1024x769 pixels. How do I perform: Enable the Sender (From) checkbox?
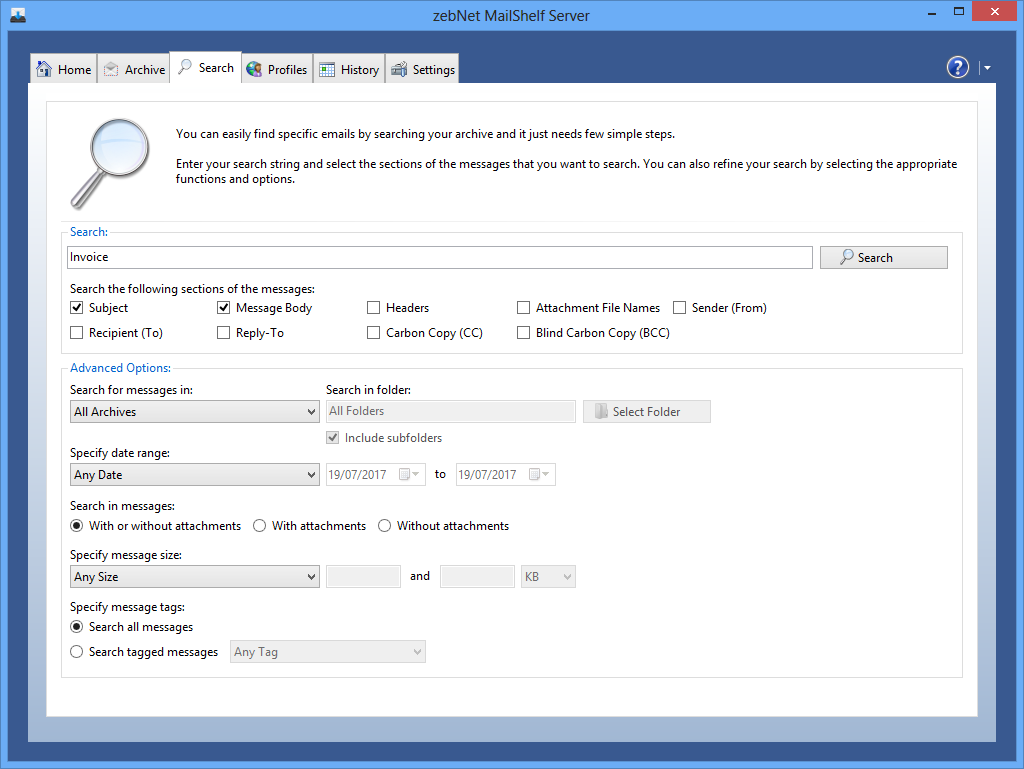point(680,308)
